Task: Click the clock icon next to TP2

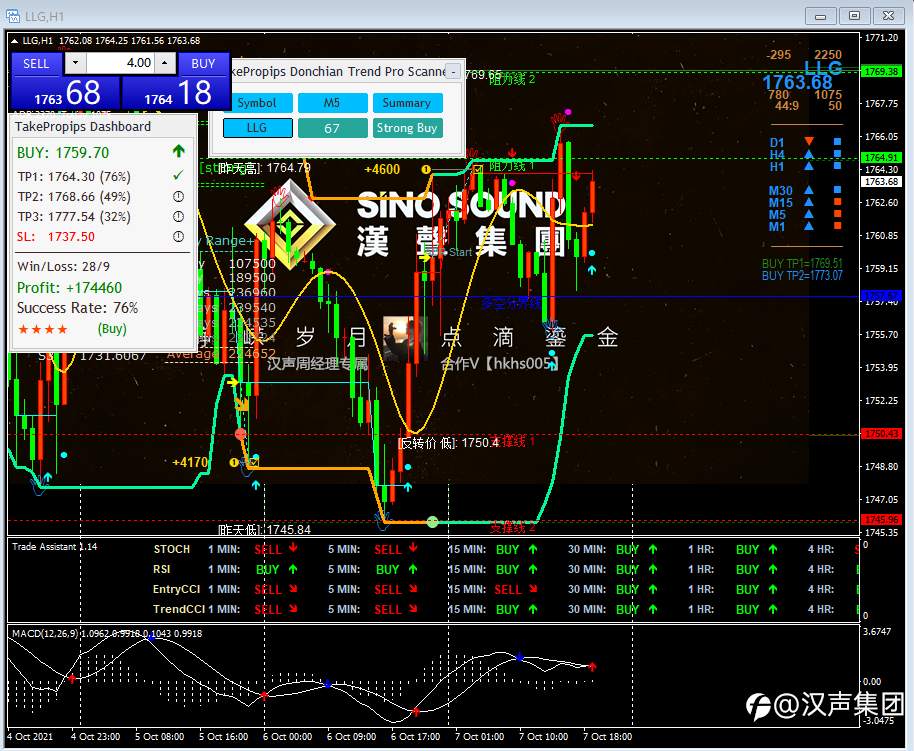Action: pos(178,196)
